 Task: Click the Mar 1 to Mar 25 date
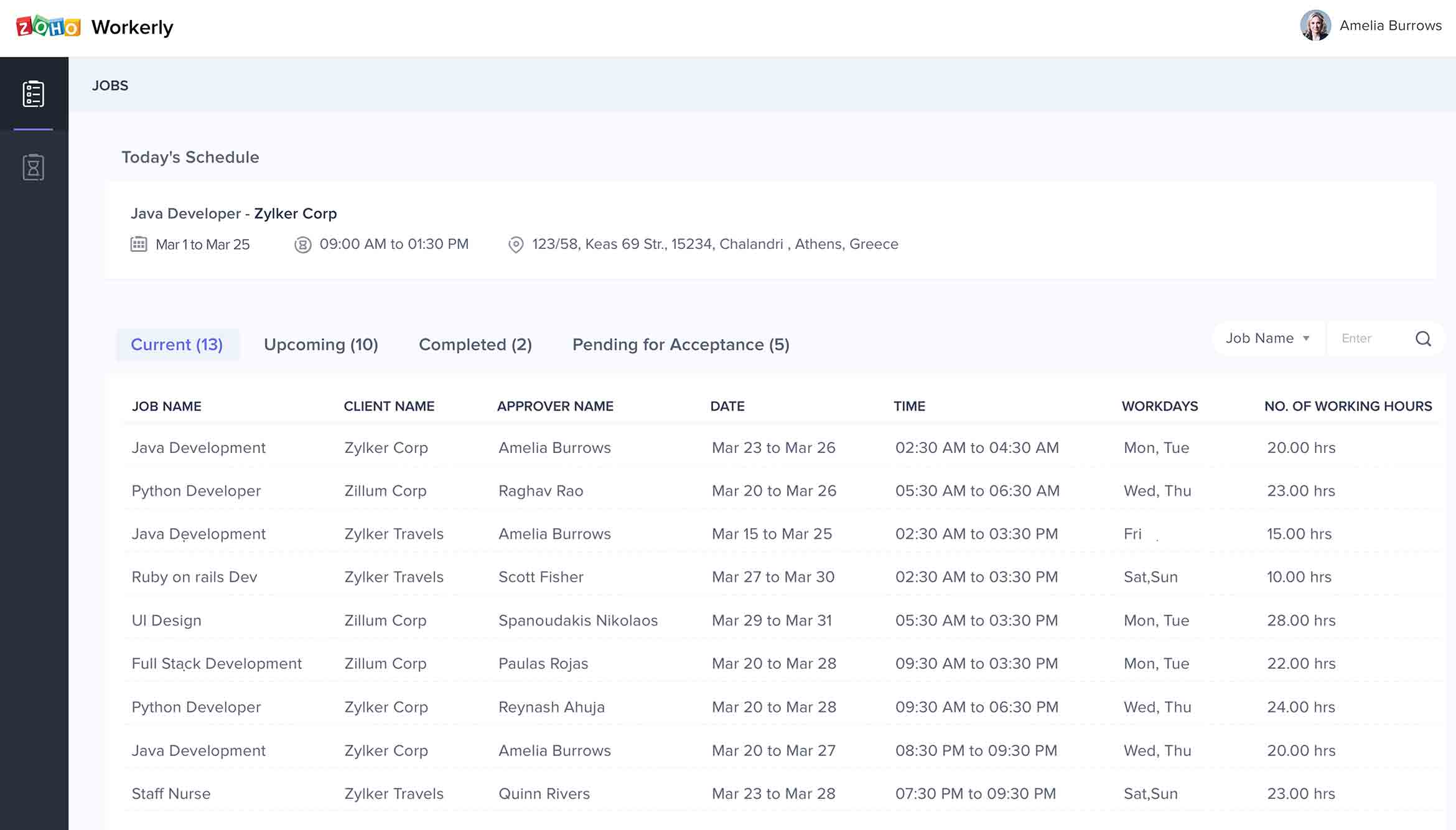(202, 245)
